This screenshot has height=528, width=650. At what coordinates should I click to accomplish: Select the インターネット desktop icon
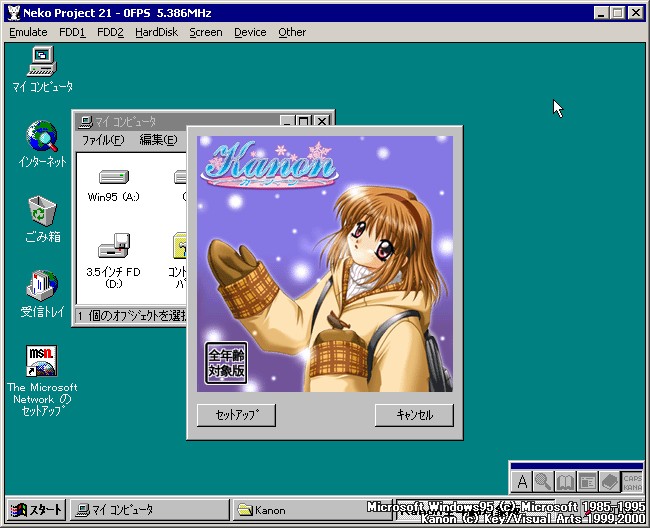click(x=42, y=144)
